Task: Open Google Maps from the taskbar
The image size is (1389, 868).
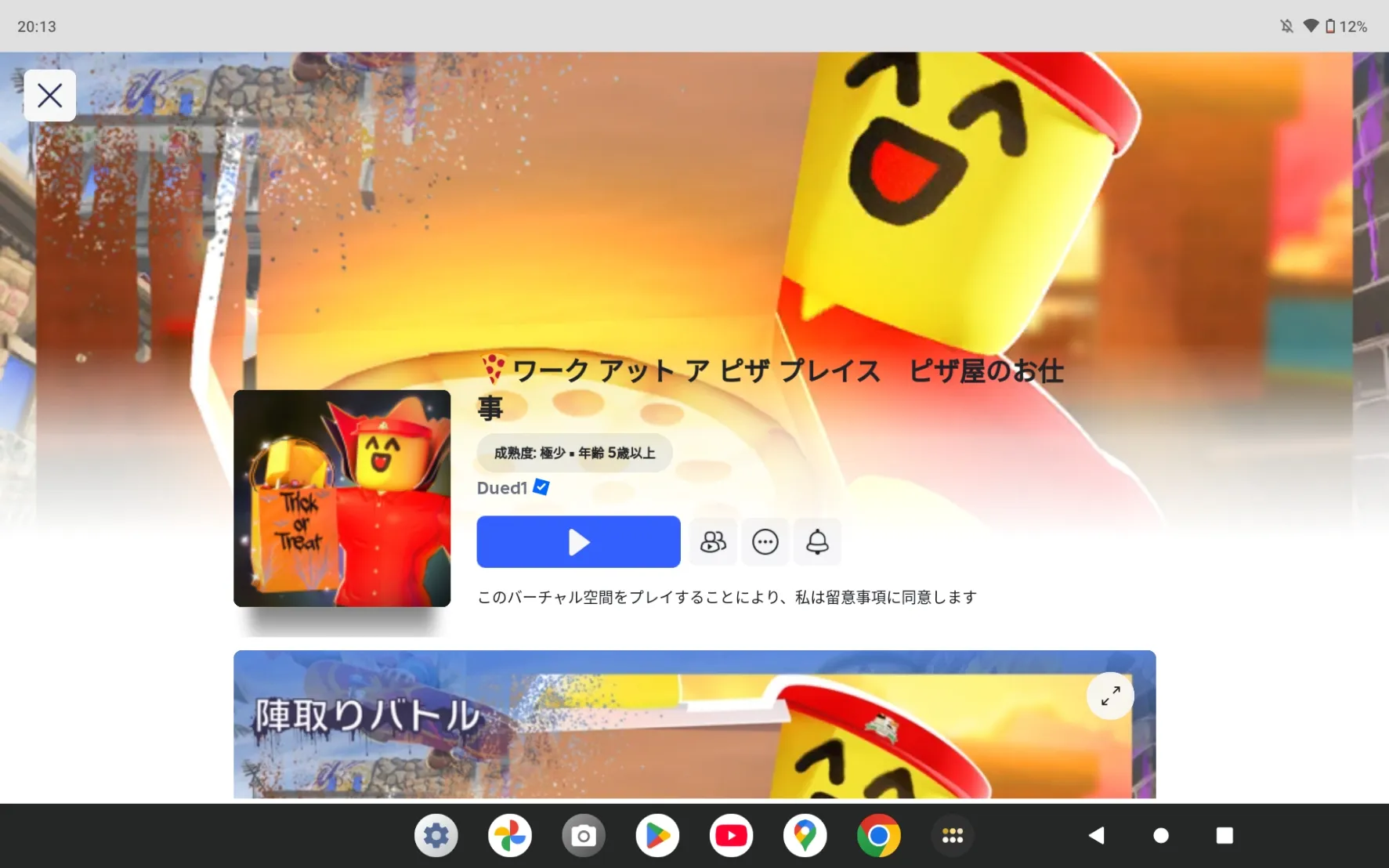Action: 805,836
